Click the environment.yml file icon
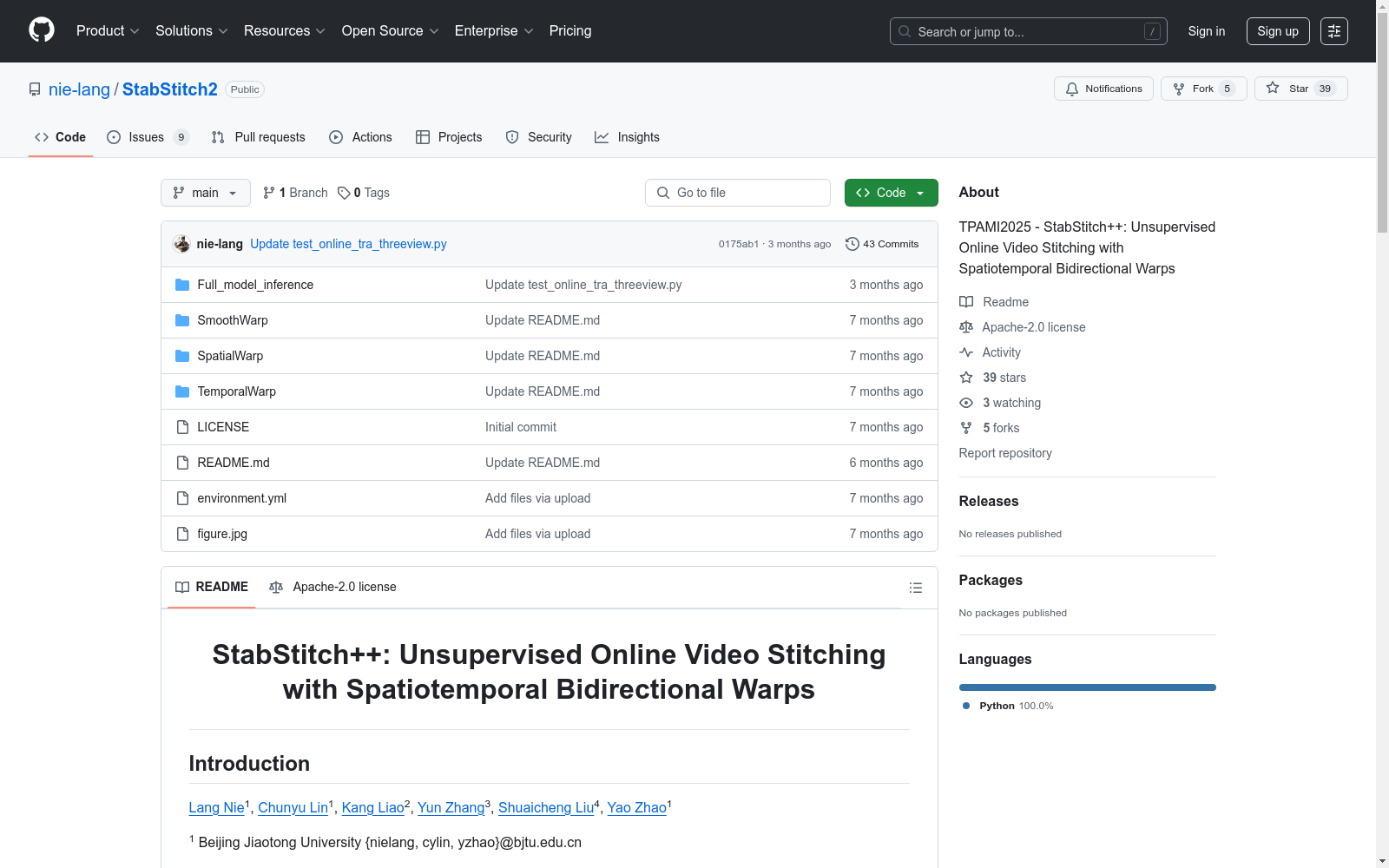Image resolution: width=1389 pixels, height=868 pixels. pyautogui.click(x=182, y=498)
